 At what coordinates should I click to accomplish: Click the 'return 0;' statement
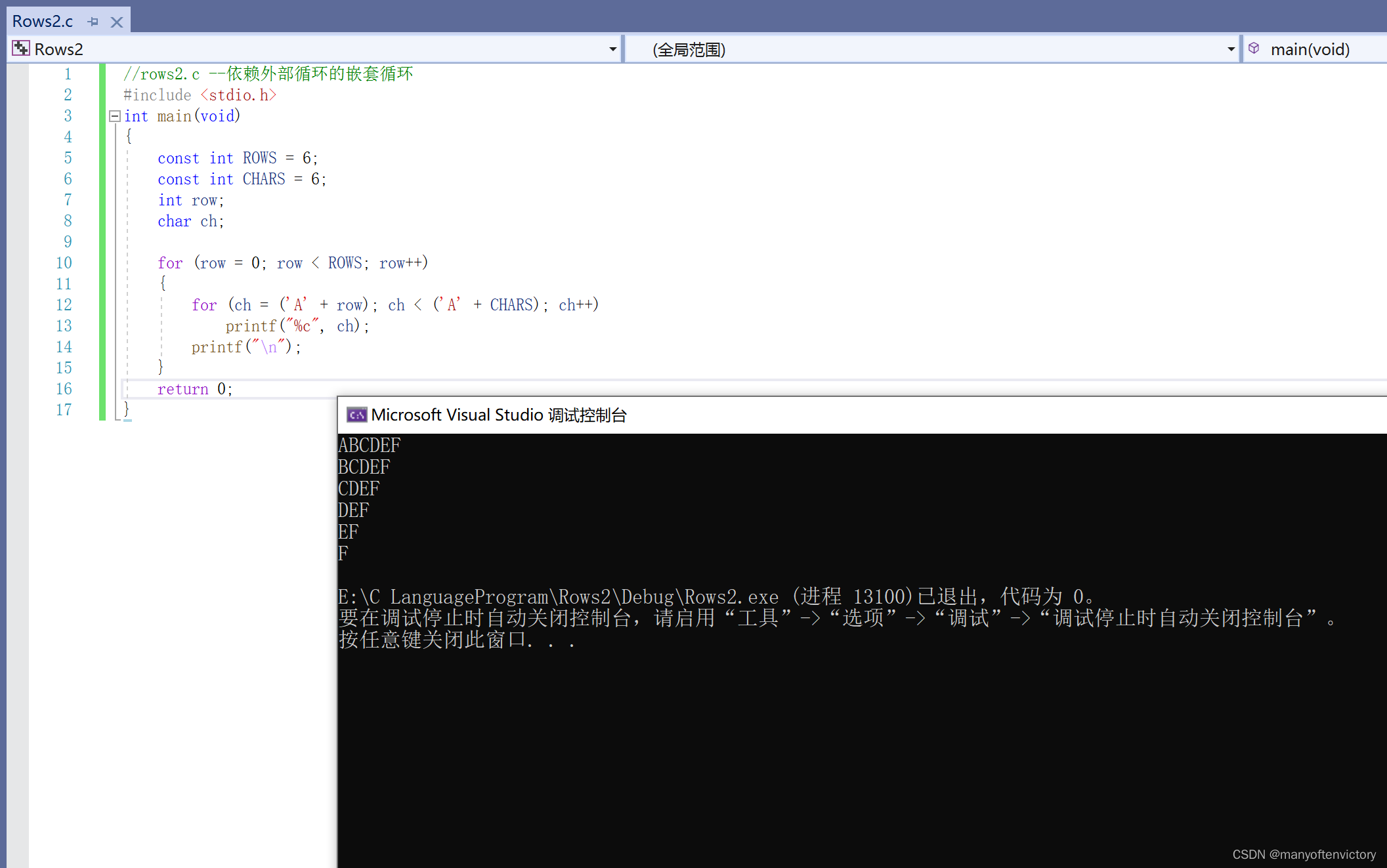tap(195, 389)
